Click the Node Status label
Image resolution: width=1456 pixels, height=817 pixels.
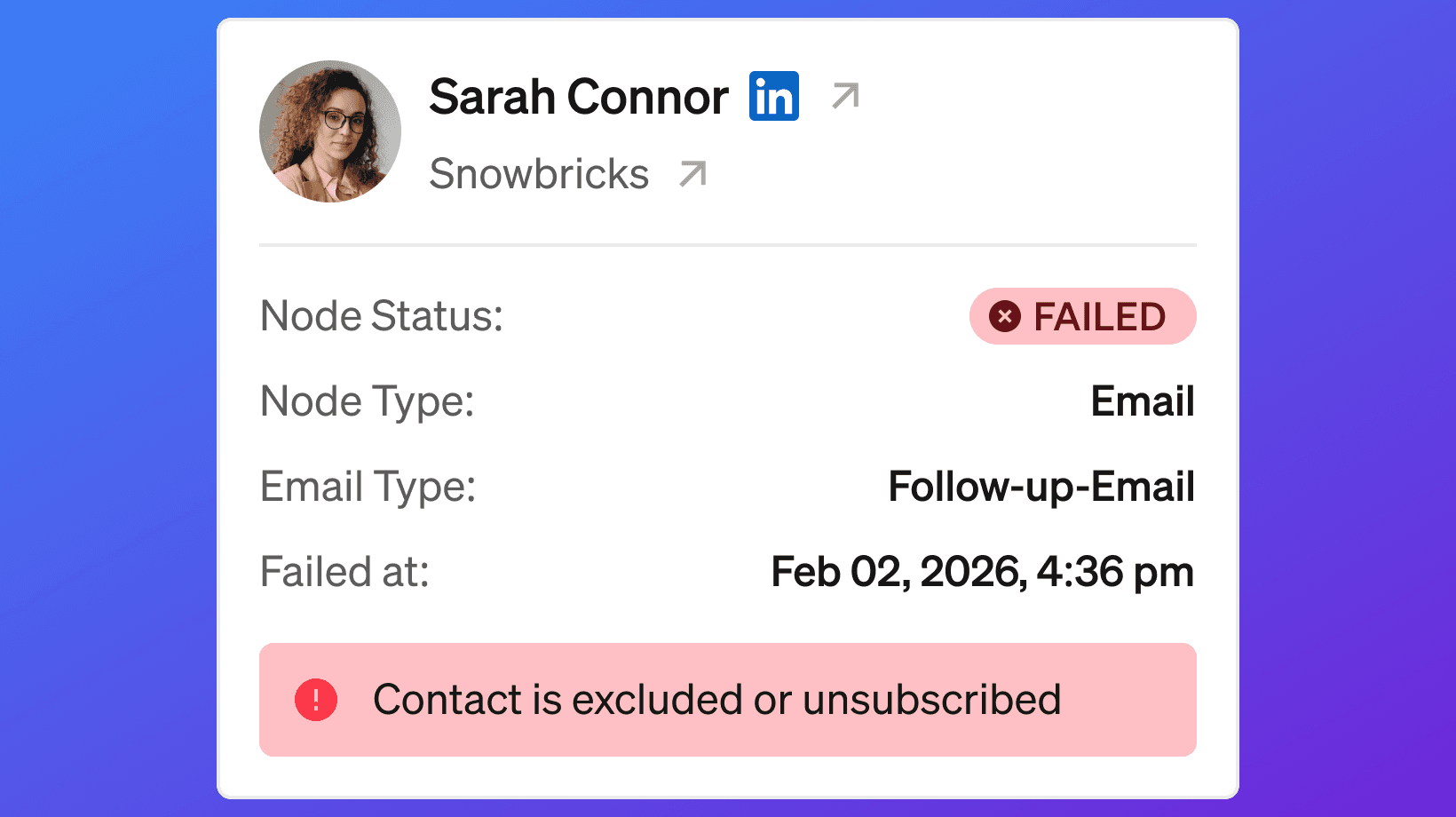pyautogui.click(x=382, y=316)
